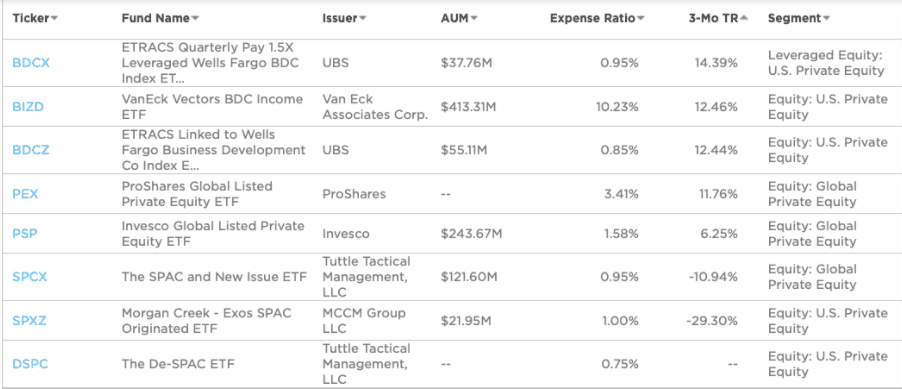Click The De-SPAC ETF fund name

tap(178, 364)
